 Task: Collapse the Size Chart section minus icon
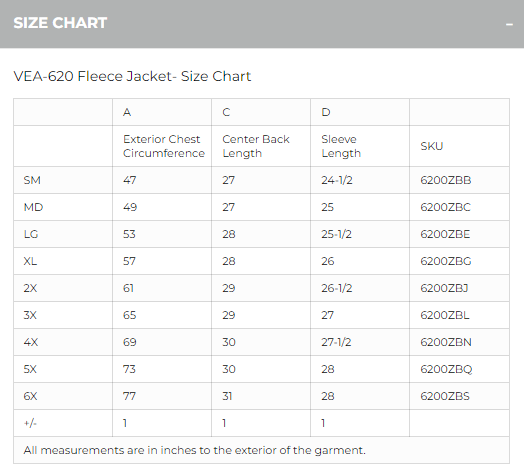coord(509,24)
